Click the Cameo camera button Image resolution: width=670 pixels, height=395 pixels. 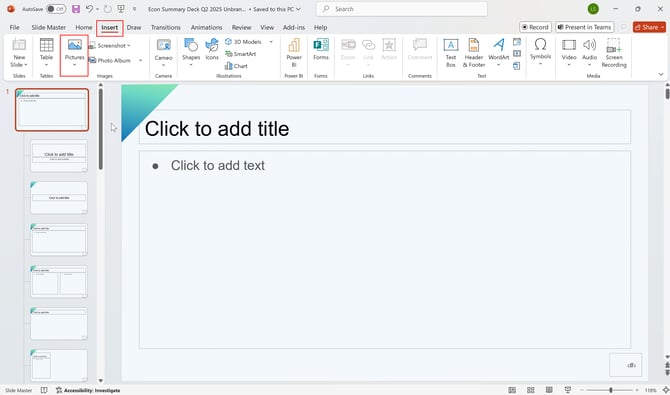[163, 53]
